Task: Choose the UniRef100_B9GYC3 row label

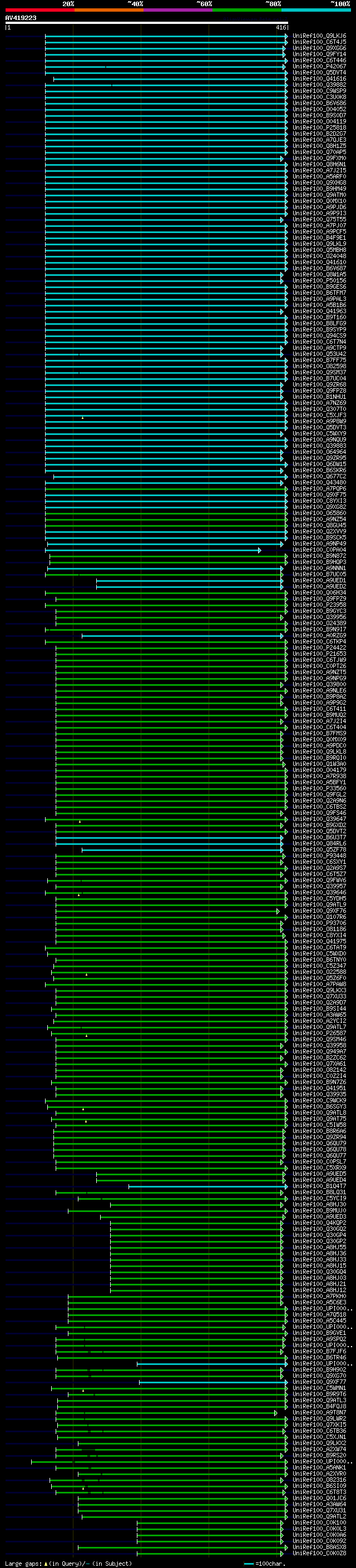Action: click(x=319, y=611)
